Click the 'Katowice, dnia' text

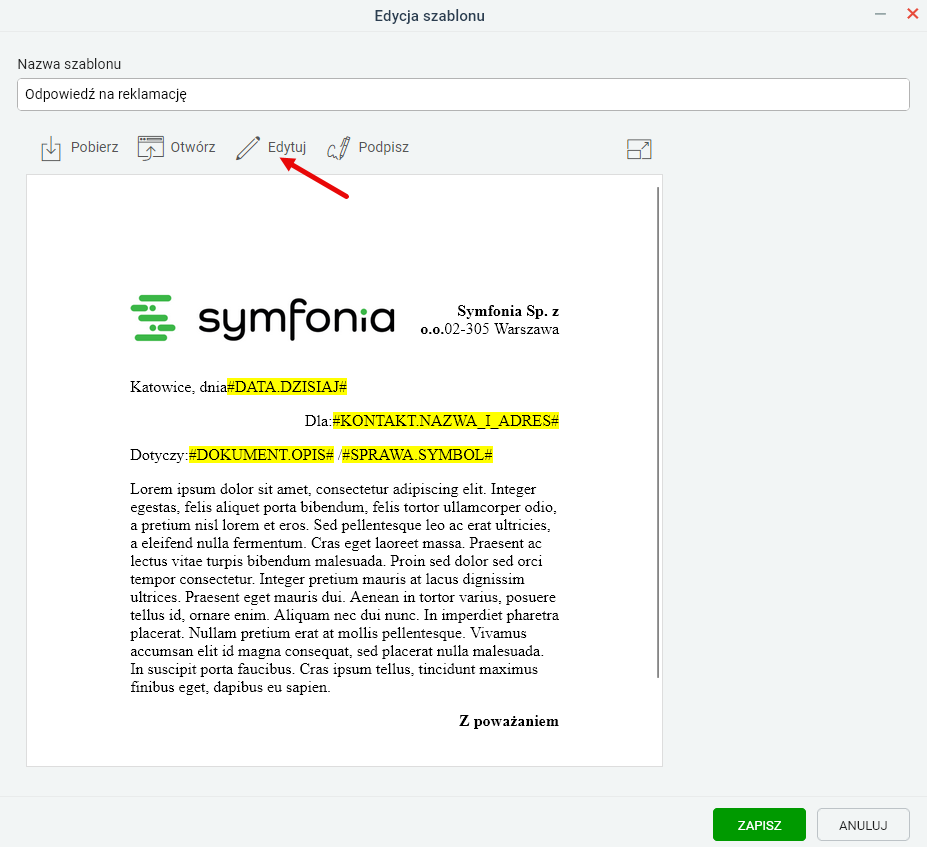click(179, 387)
